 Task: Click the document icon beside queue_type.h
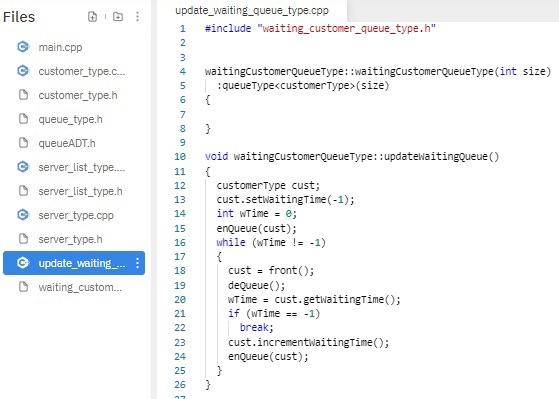(23, 119)
